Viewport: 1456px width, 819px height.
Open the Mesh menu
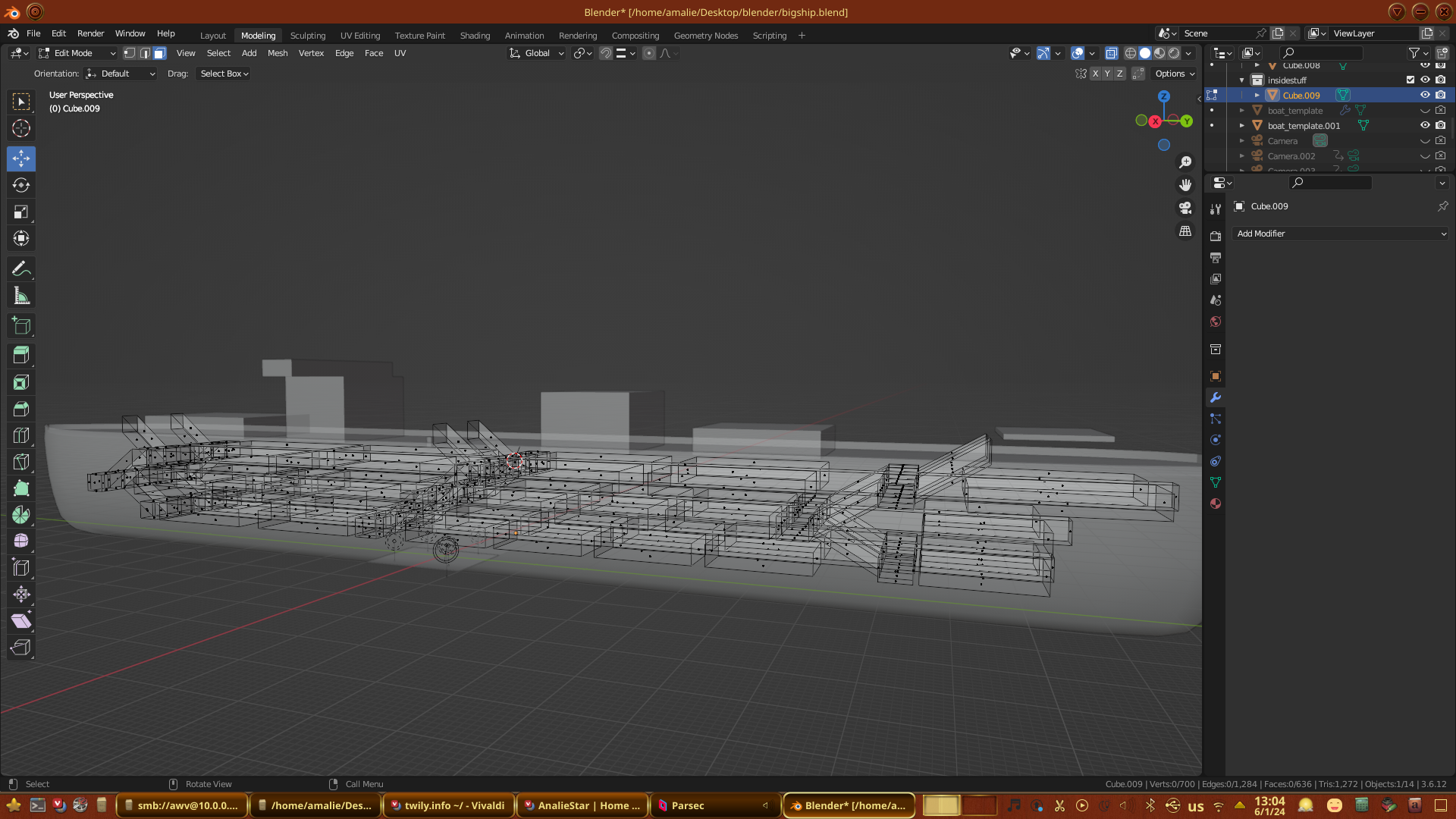click(278, 53)
